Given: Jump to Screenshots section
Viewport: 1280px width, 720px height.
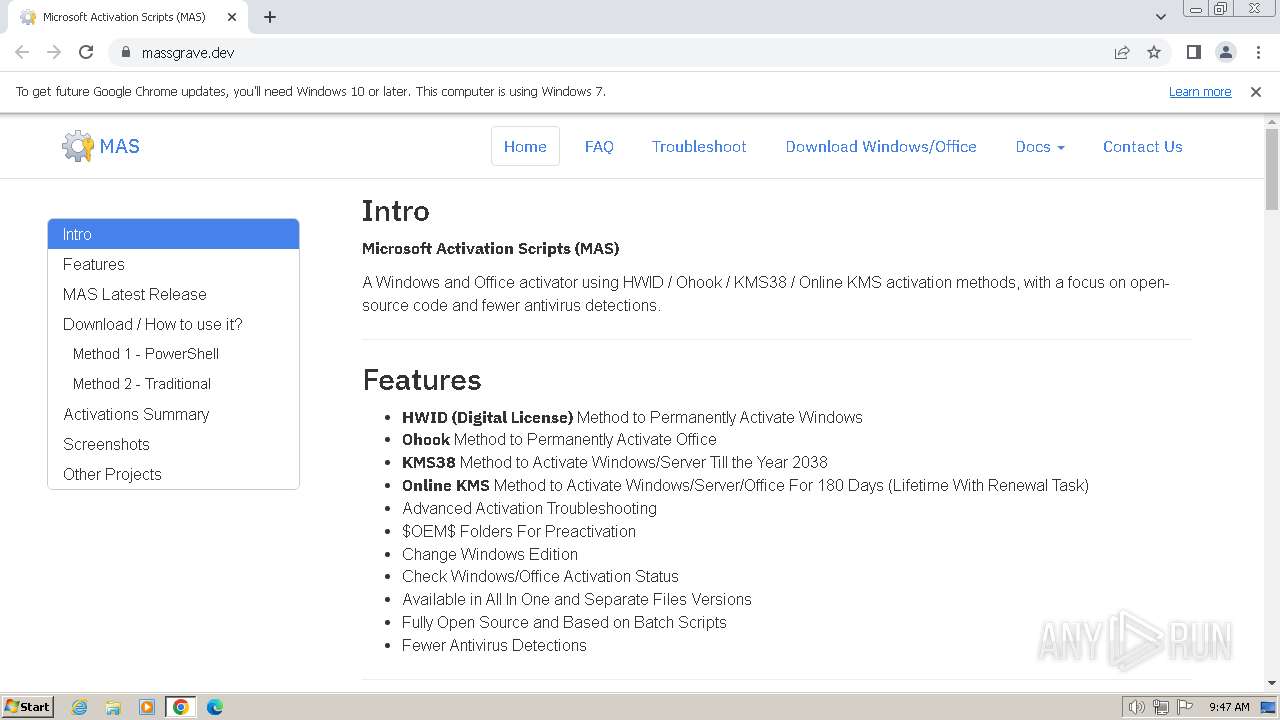Looking at the screenshot, I should 173,444.
